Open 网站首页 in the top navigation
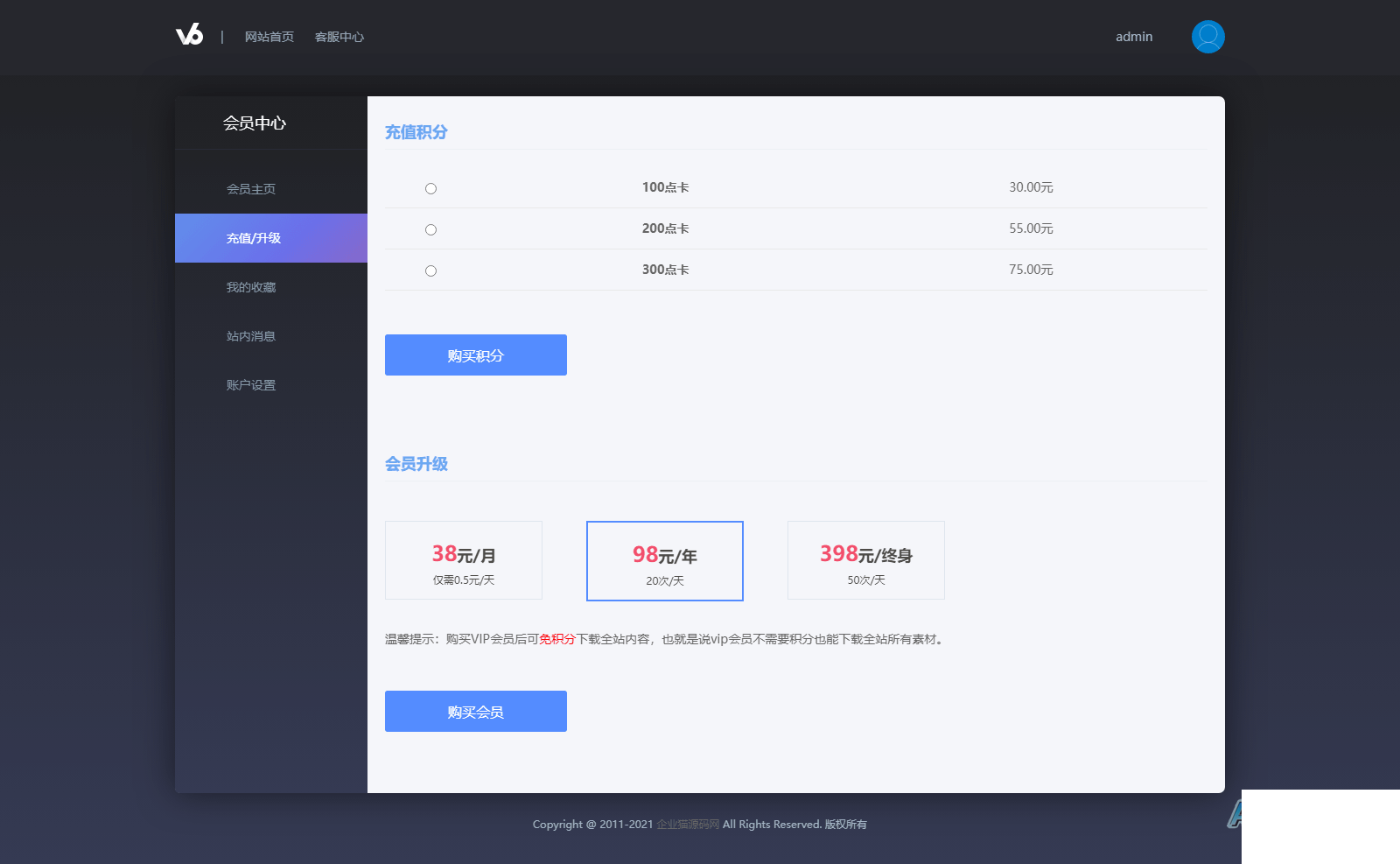This screenshot has width=1400, height=864. 269,37
